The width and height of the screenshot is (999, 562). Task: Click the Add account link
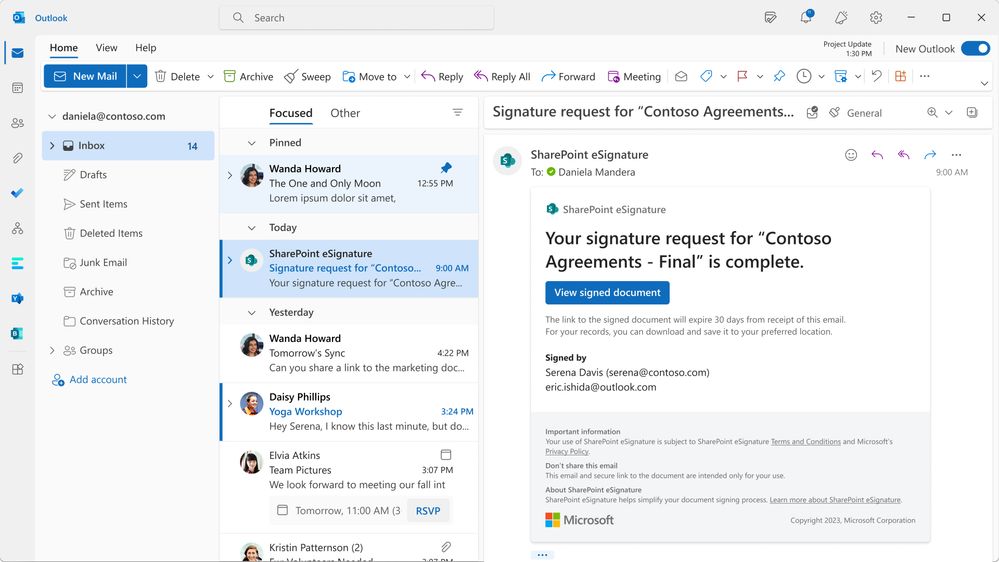pyautogui.click(x=98, y=380)
